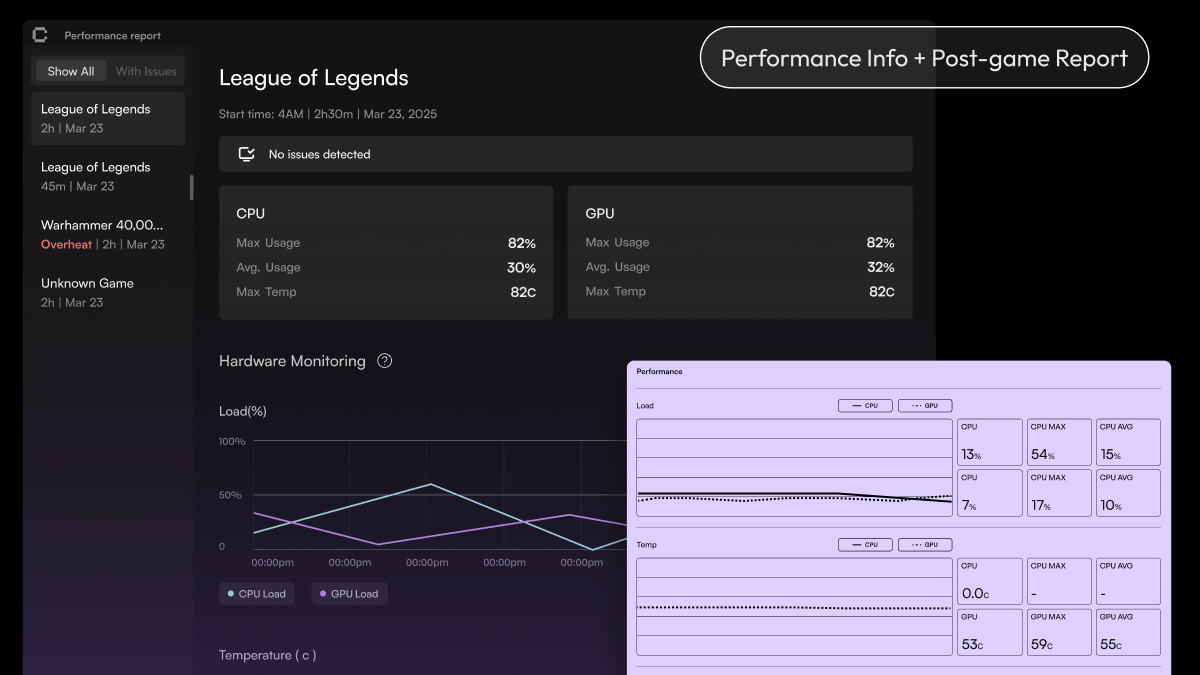Screen dimensions: 1200x675
Task: Click the overlay CPU AVG 10% tile
Action: (x=1128, y=493)
